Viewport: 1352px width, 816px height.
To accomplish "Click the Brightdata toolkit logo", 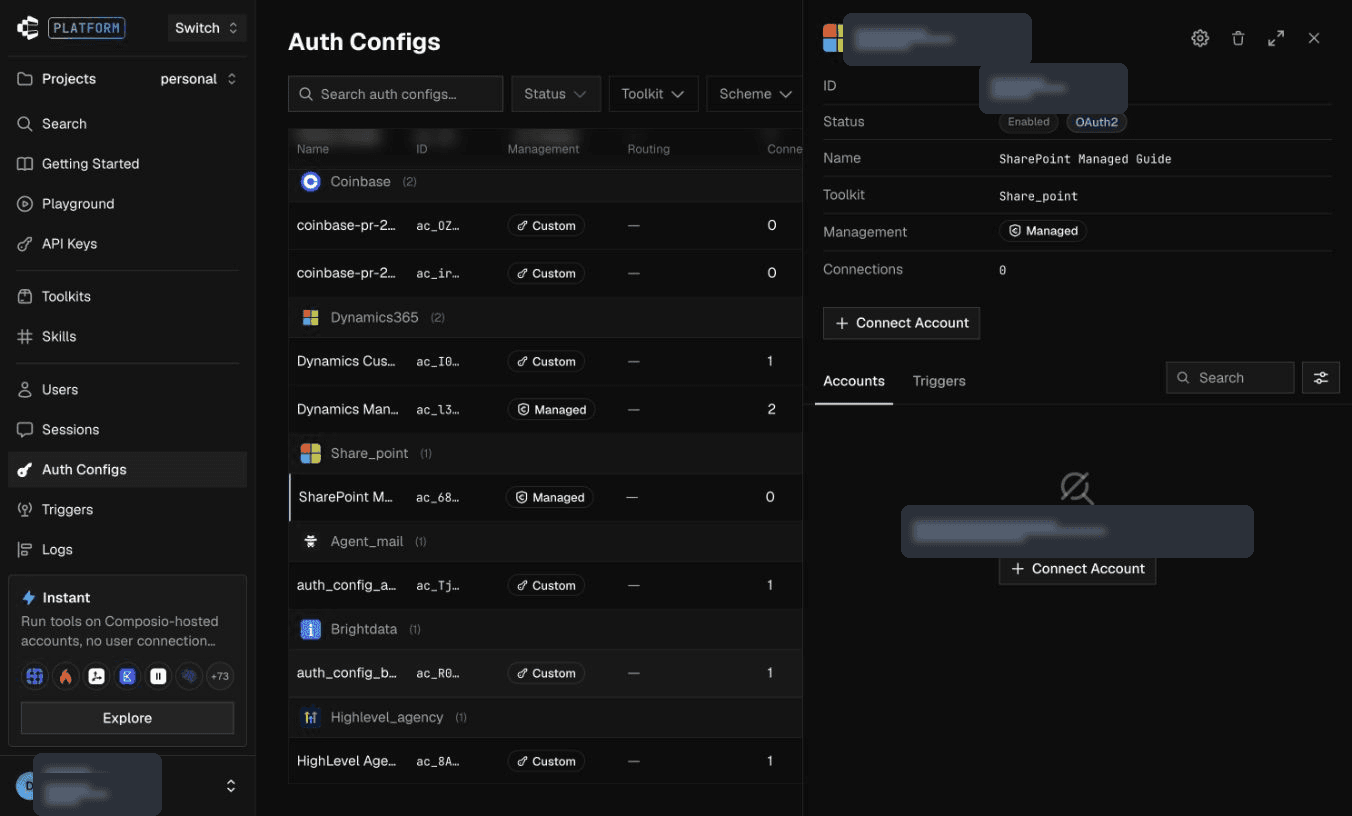I will (310, 629).
